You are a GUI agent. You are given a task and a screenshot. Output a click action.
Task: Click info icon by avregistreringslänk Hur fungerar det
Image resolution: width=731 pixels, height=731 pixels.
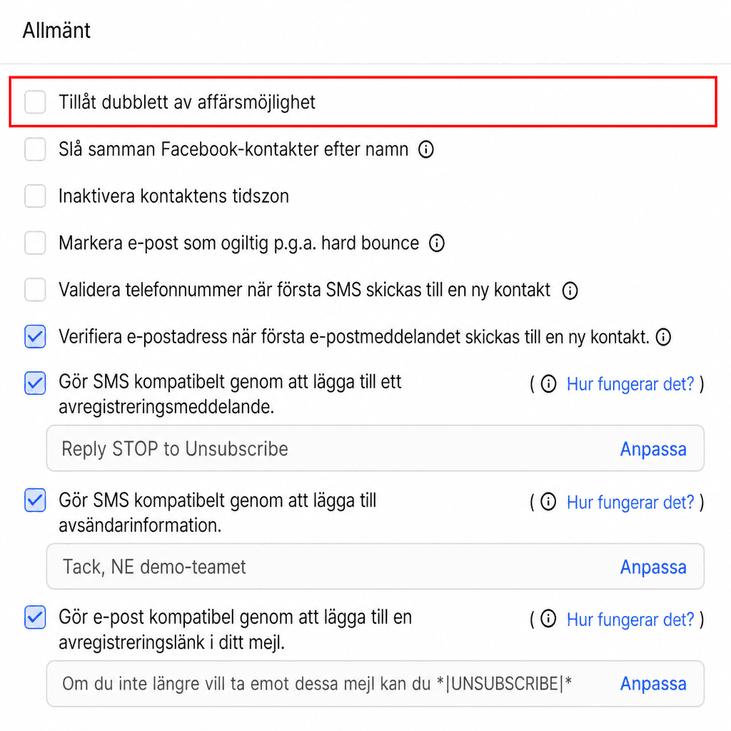548,619
